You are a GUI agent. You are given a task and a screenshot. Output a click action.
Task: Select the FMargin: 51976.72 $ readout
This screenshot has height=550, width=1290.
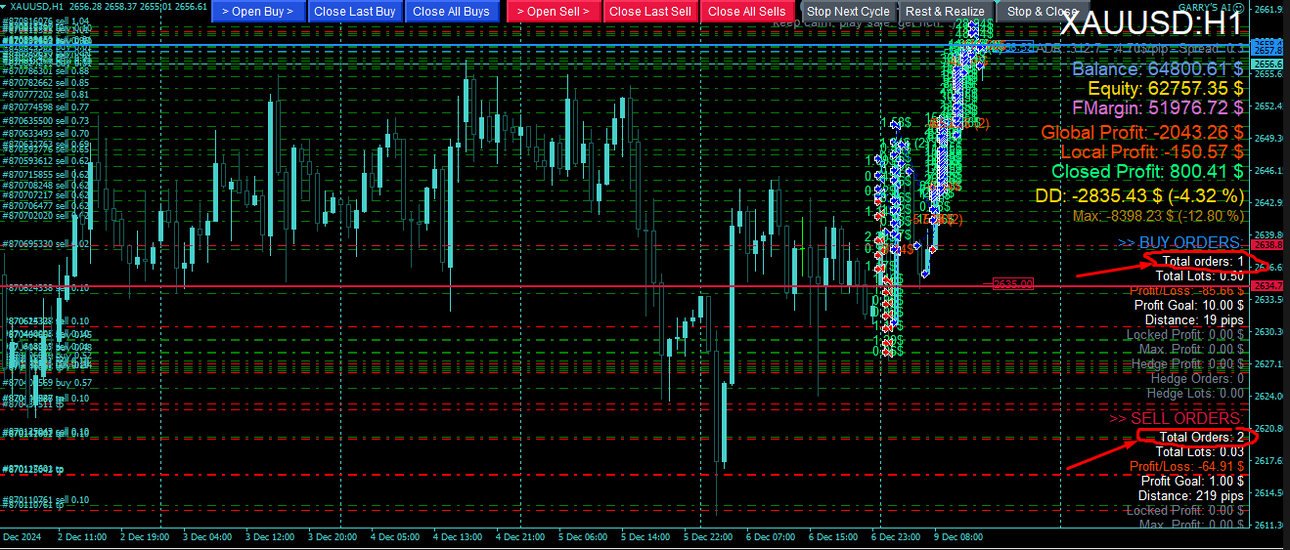(1158, 107)
